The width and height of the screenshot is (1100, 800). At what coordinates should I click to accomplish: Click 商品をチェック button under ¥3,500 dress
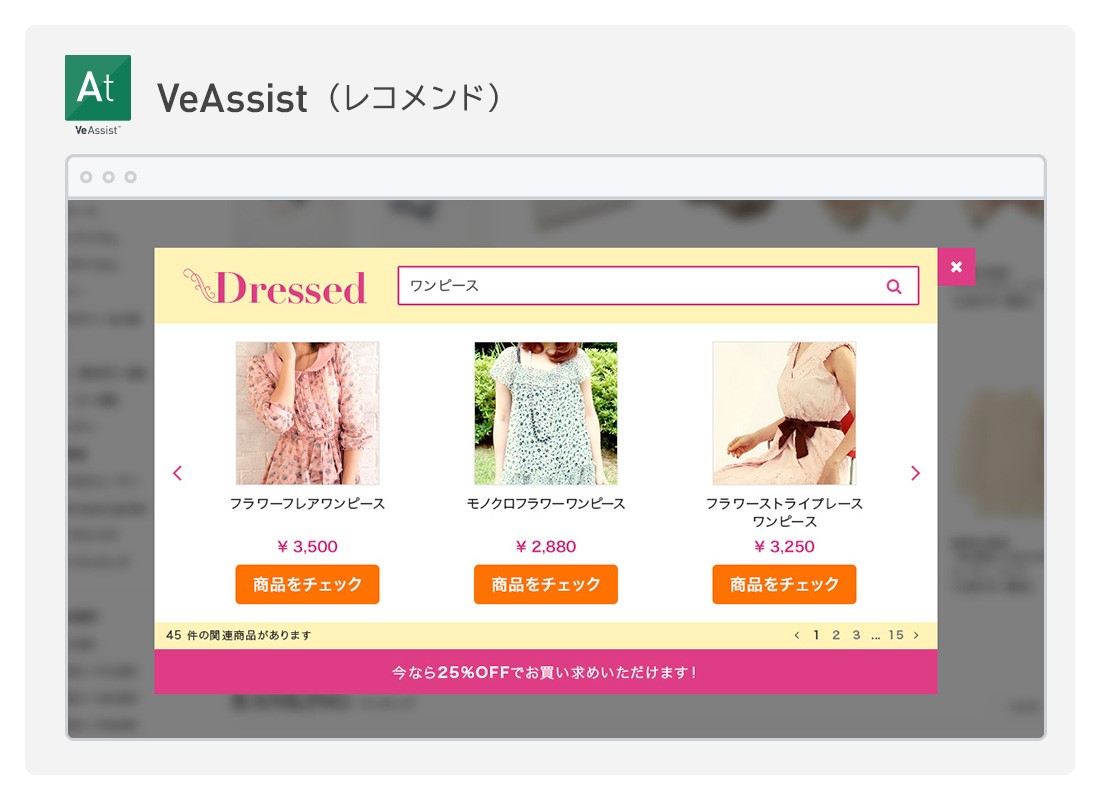(307, 584)
